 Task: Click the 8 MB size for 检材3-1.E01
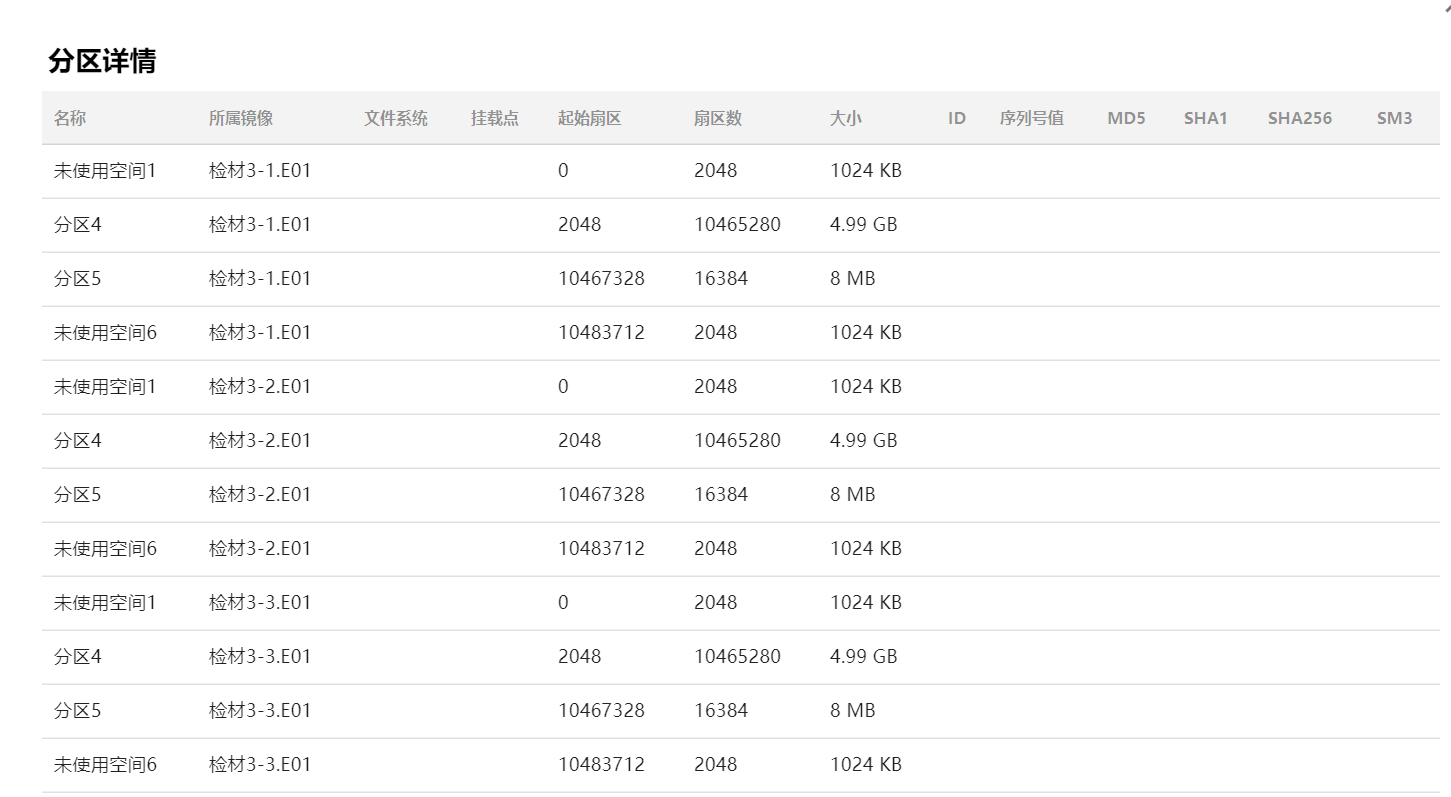coord(853,279)
